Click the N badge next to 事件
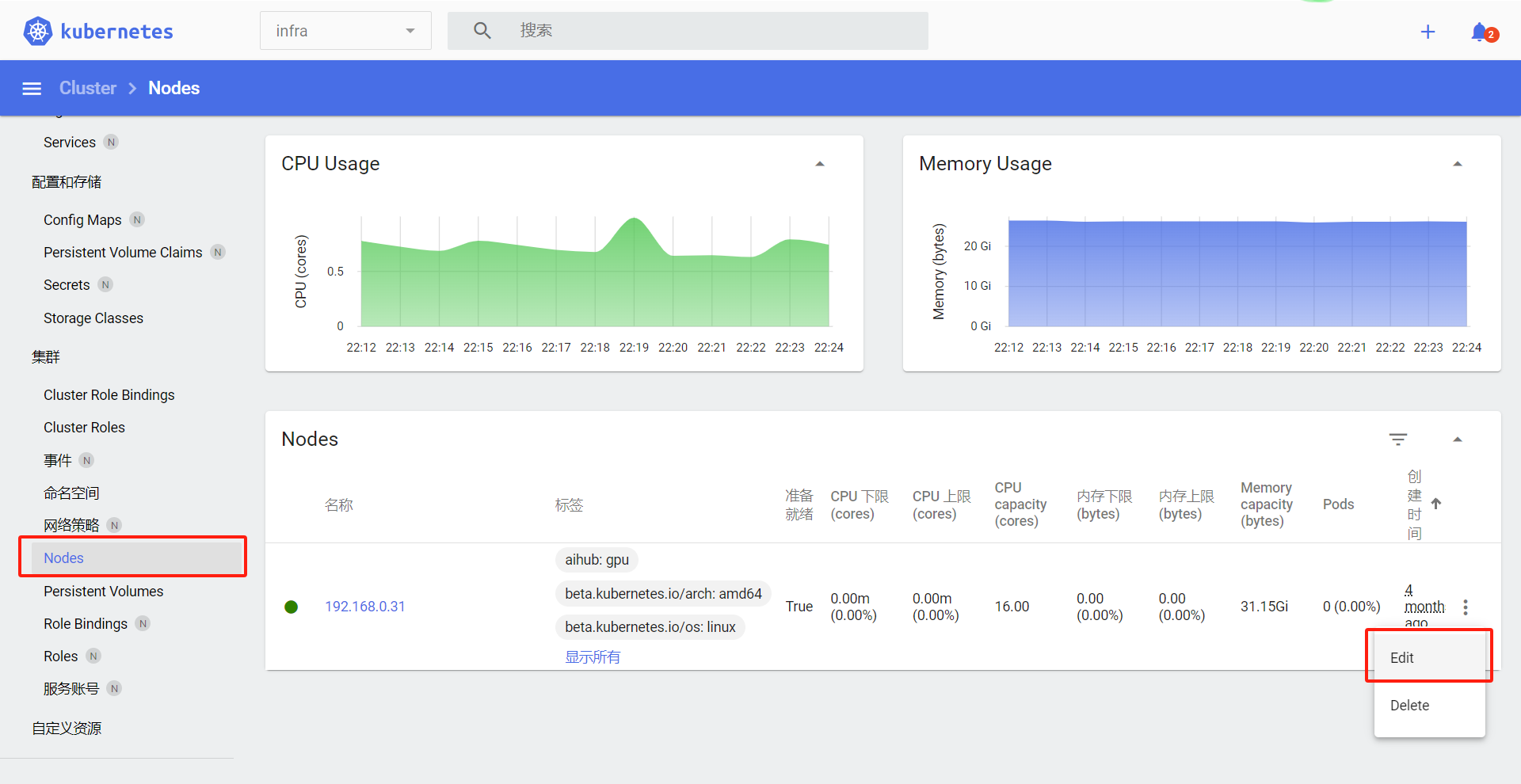 (x=87, y=460)
